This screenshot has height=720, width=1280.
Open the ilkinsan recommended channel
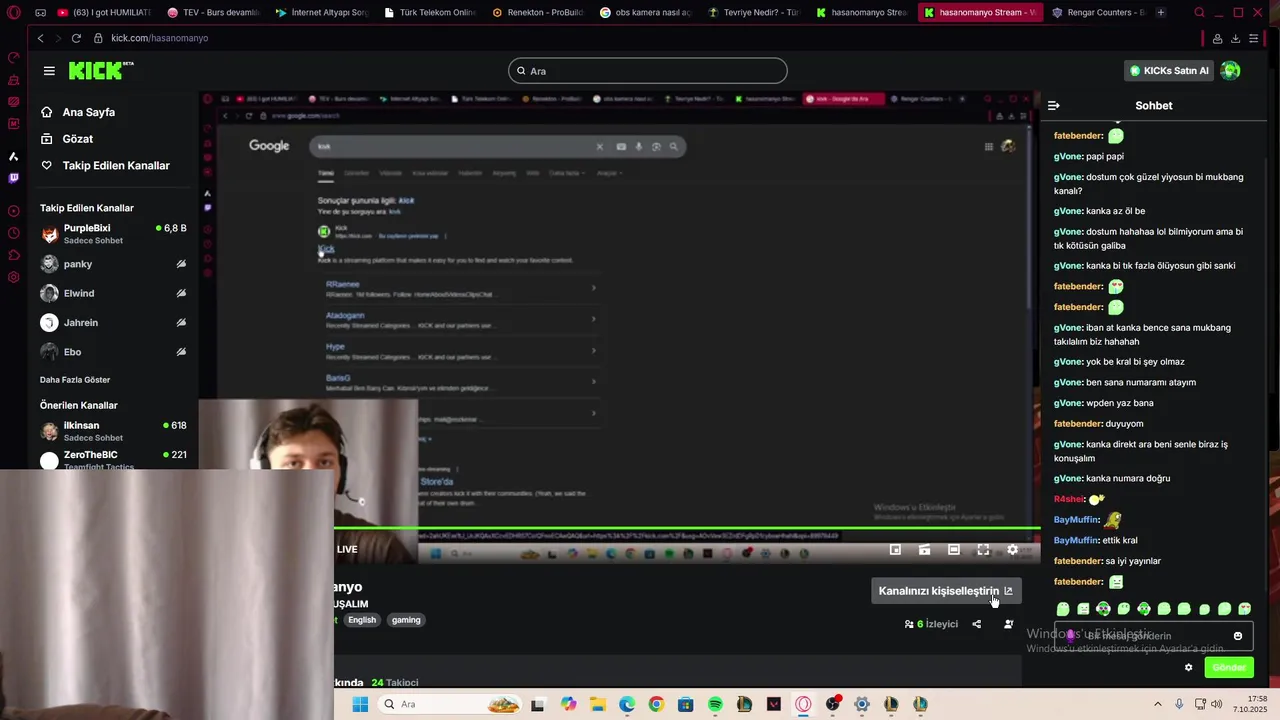[114, 431]
